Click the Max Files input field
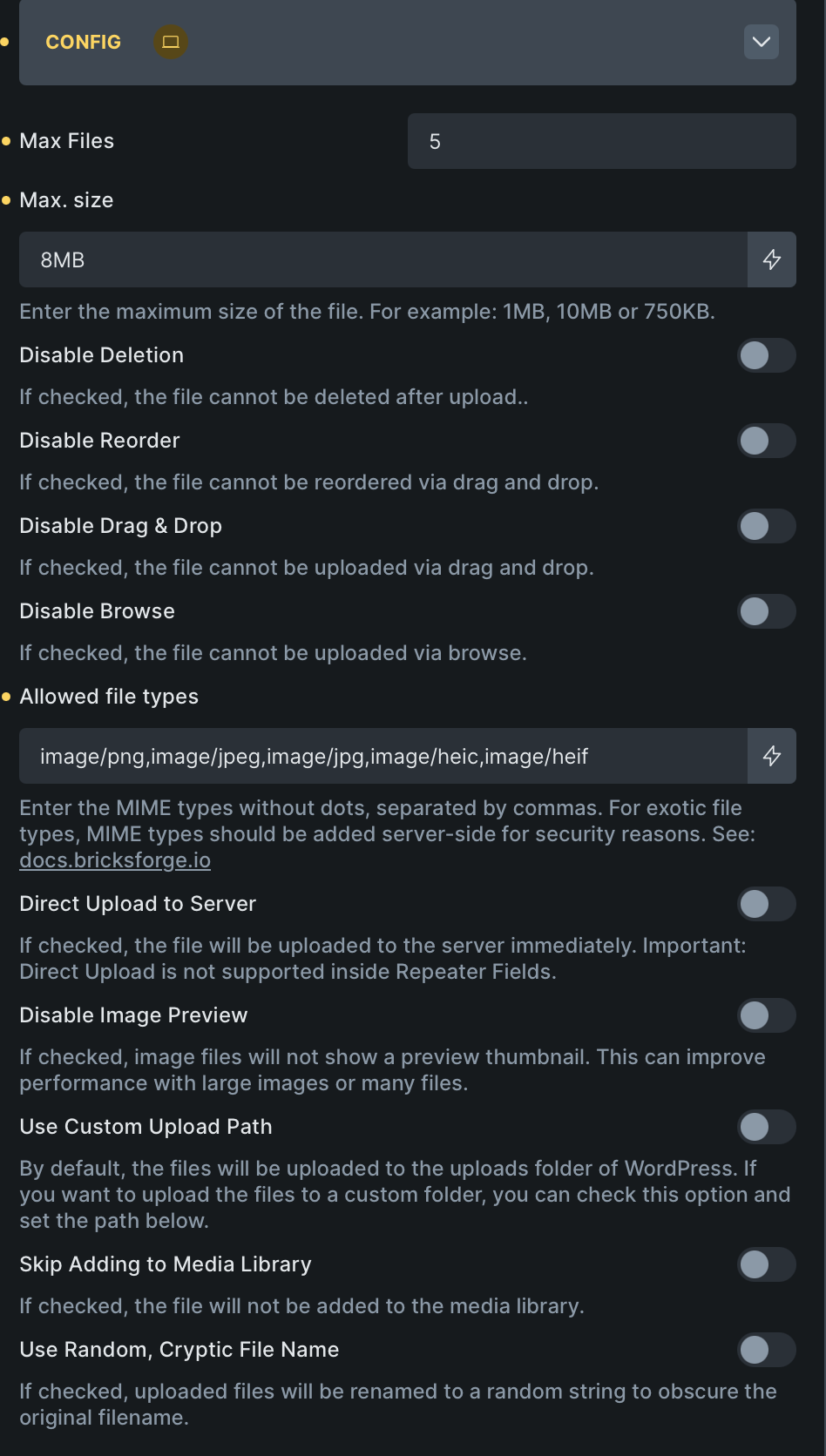This screenshot has width=826, height=1456. pyautogui.click(x=601, y=141)
